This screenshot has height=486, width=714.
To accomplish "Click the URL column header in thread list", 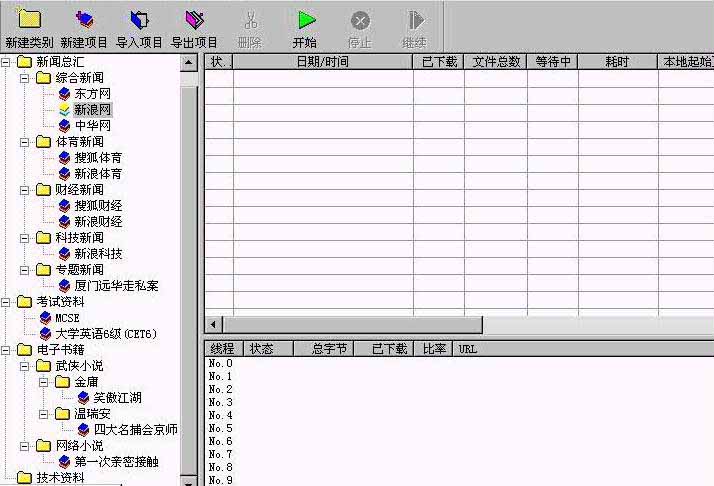I will click(x=467, y=349).
